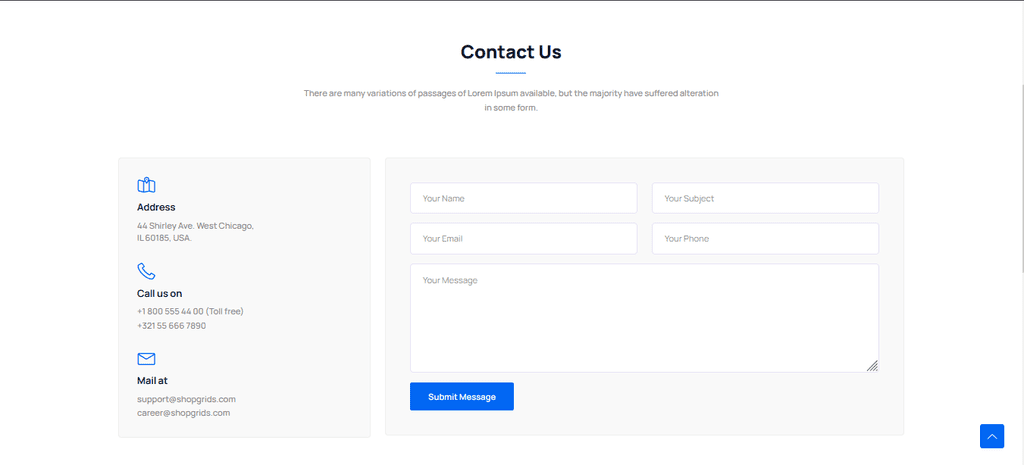This screenshot has height=465, width=1024.
Task: Click the envelope mail icon
Action: tap(146, 359)
